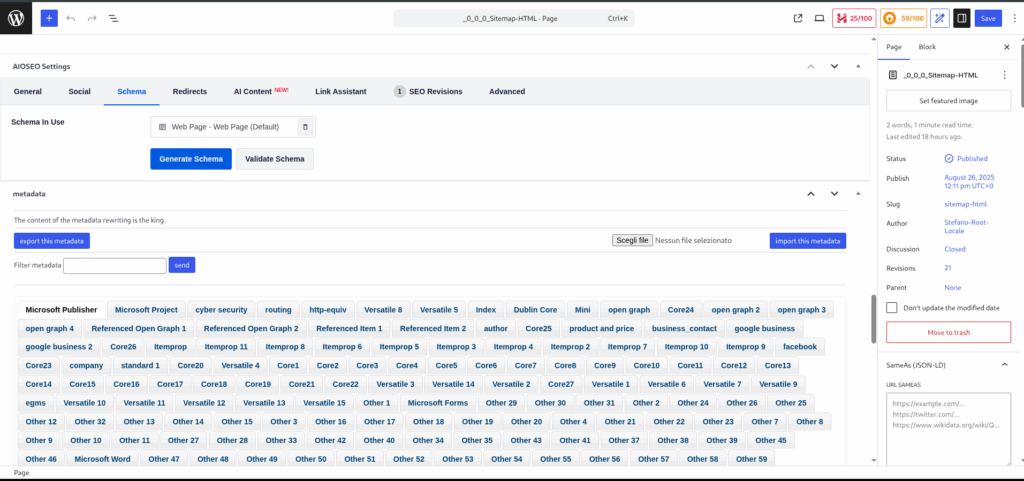Click the laptop preview icon
Viewport: 1024px width, 481px height.
[x=819, y=18]
